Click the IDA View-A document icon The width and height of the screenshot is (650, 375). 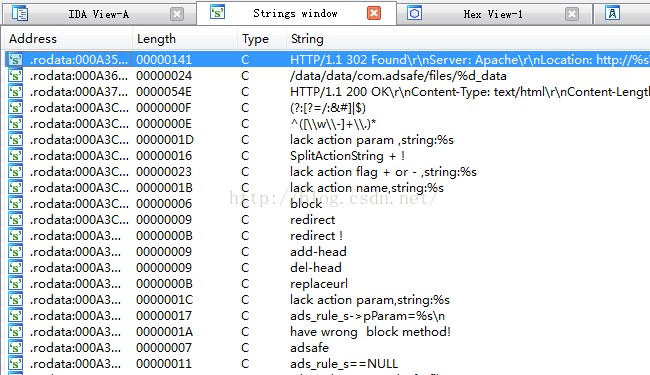coord(20,13)
